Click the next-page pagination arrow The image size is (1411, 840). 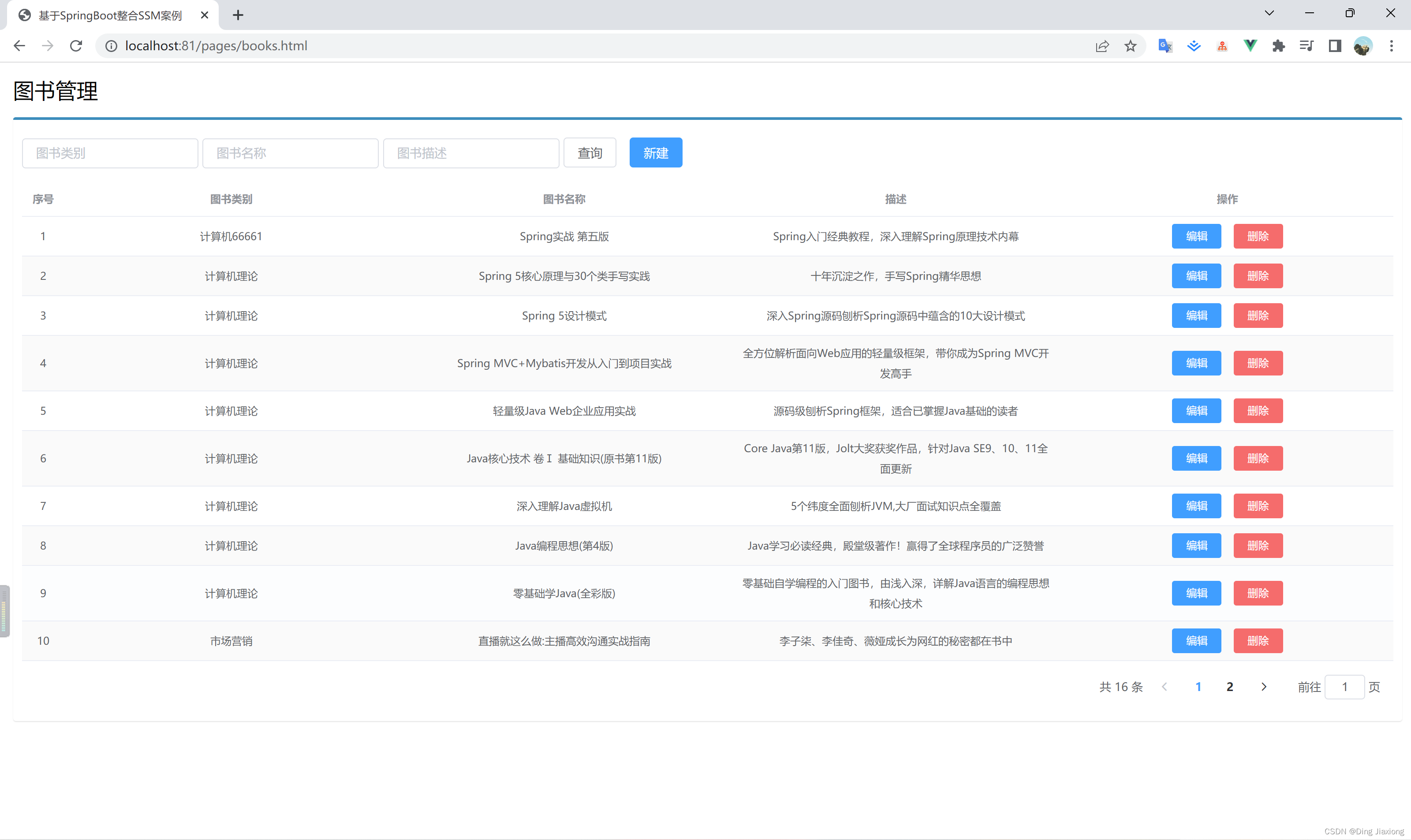pos(1264,687)
